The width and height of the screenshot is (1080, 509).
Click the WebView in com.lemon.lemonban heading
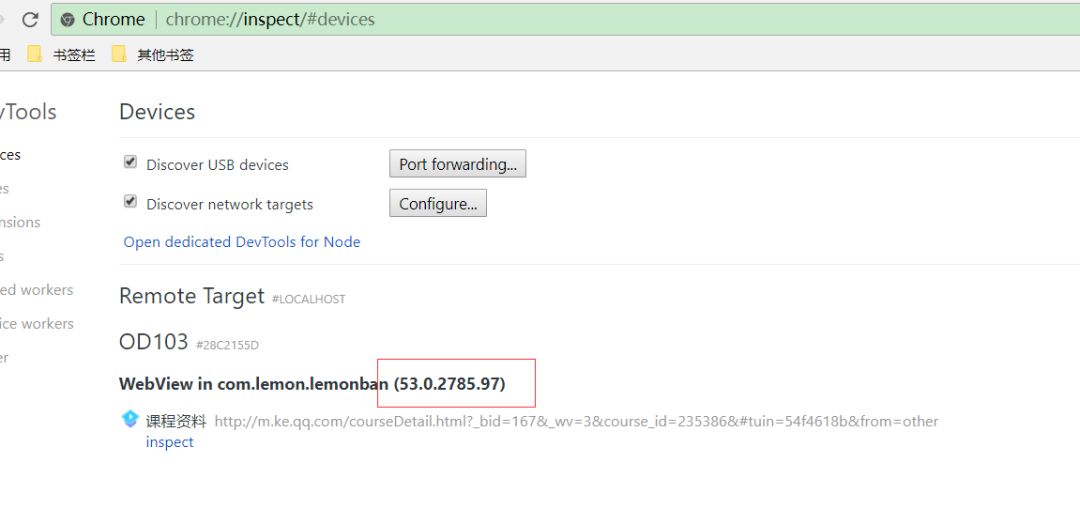pyautogui.click(x=312, y=384)
